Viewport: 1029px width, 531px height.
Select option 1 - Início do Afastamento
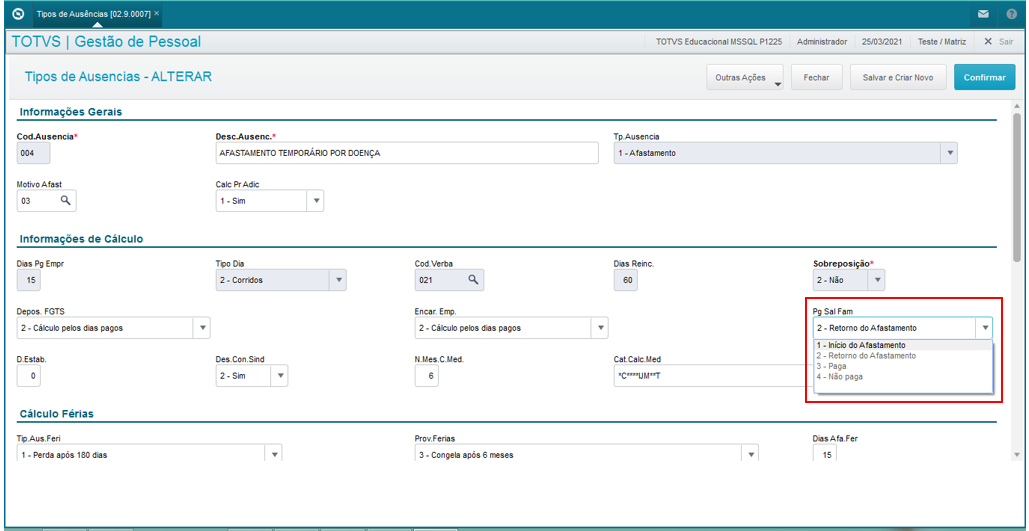coord(903,345)
